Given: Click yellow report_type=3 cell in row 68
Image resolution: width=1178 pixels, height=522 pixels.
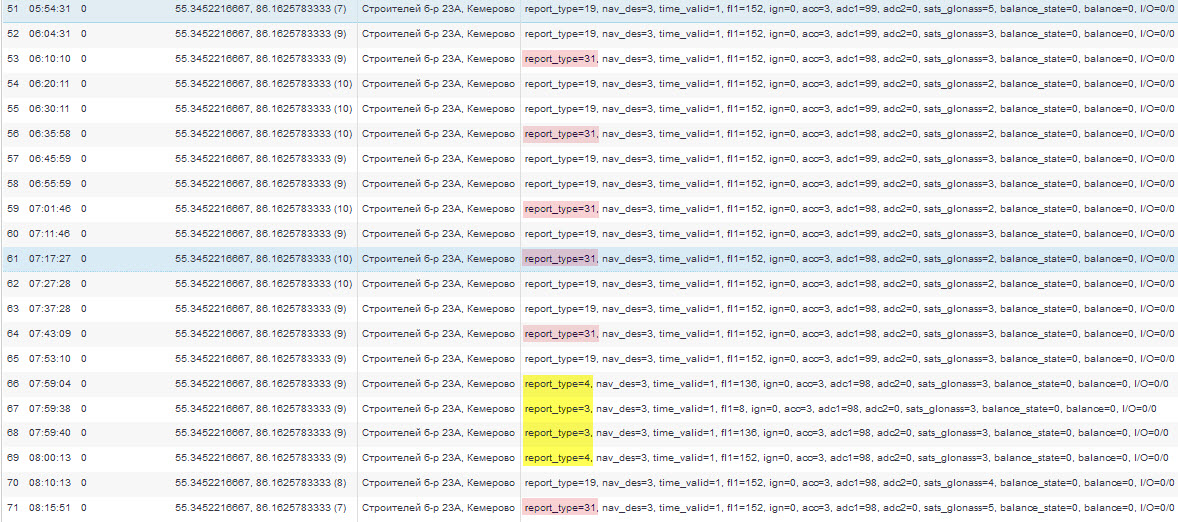Looking at the screenshot, I should (558, 433).
